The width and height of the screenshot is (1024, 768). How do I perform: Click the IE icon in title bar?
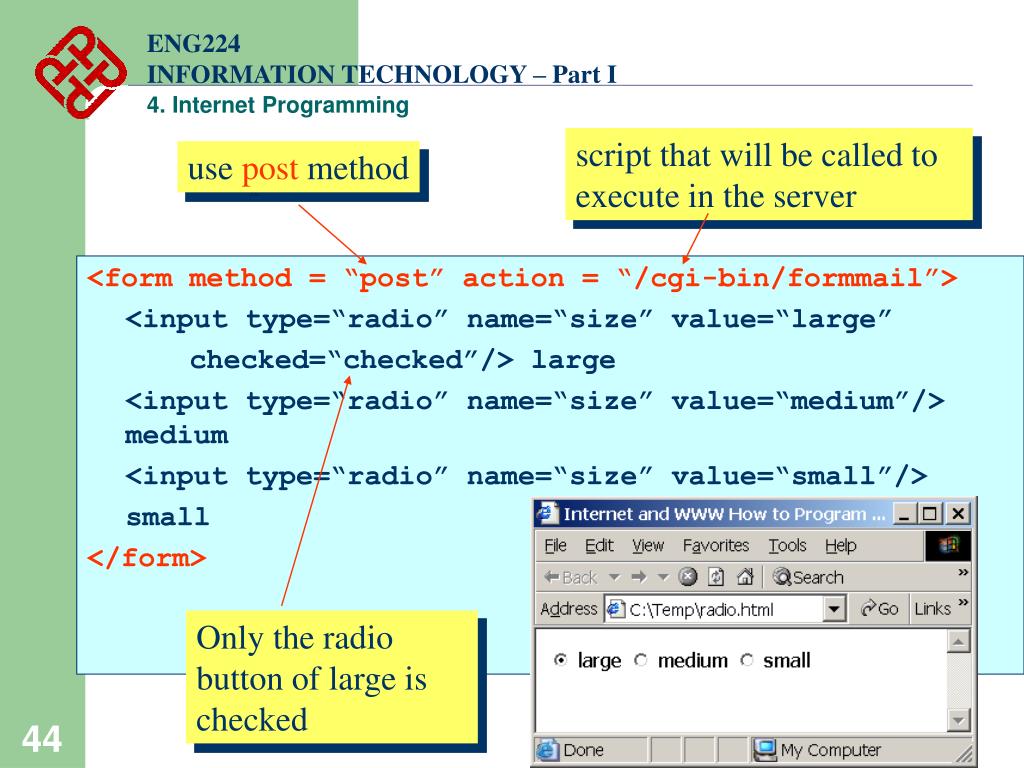[547, 514]
